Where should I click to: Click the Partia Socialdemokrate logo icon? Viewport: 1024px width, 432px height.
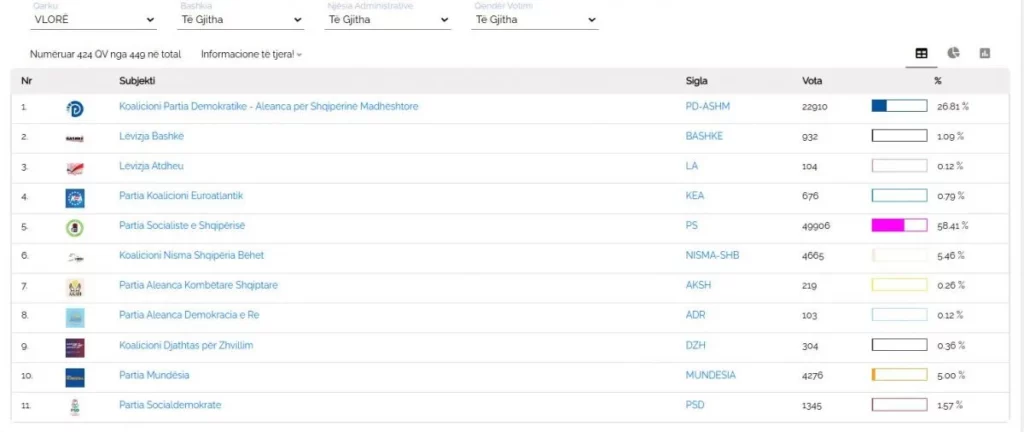coord(75,407)
